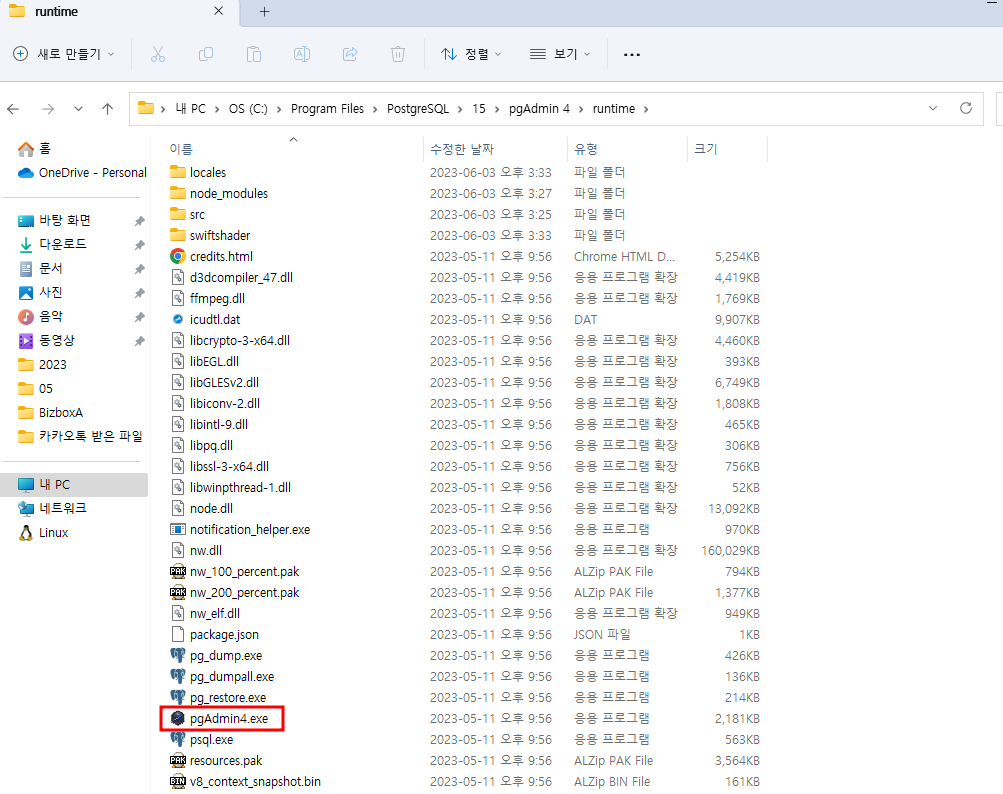
Task: Select the pgAdmin4.exe application icon
Action: point(178,719)
